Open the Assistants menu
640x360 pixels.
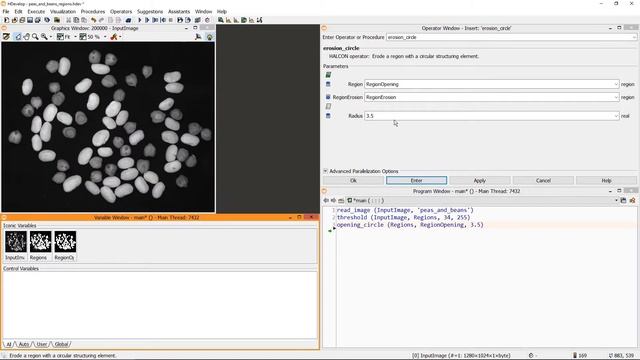click(179, 11)
